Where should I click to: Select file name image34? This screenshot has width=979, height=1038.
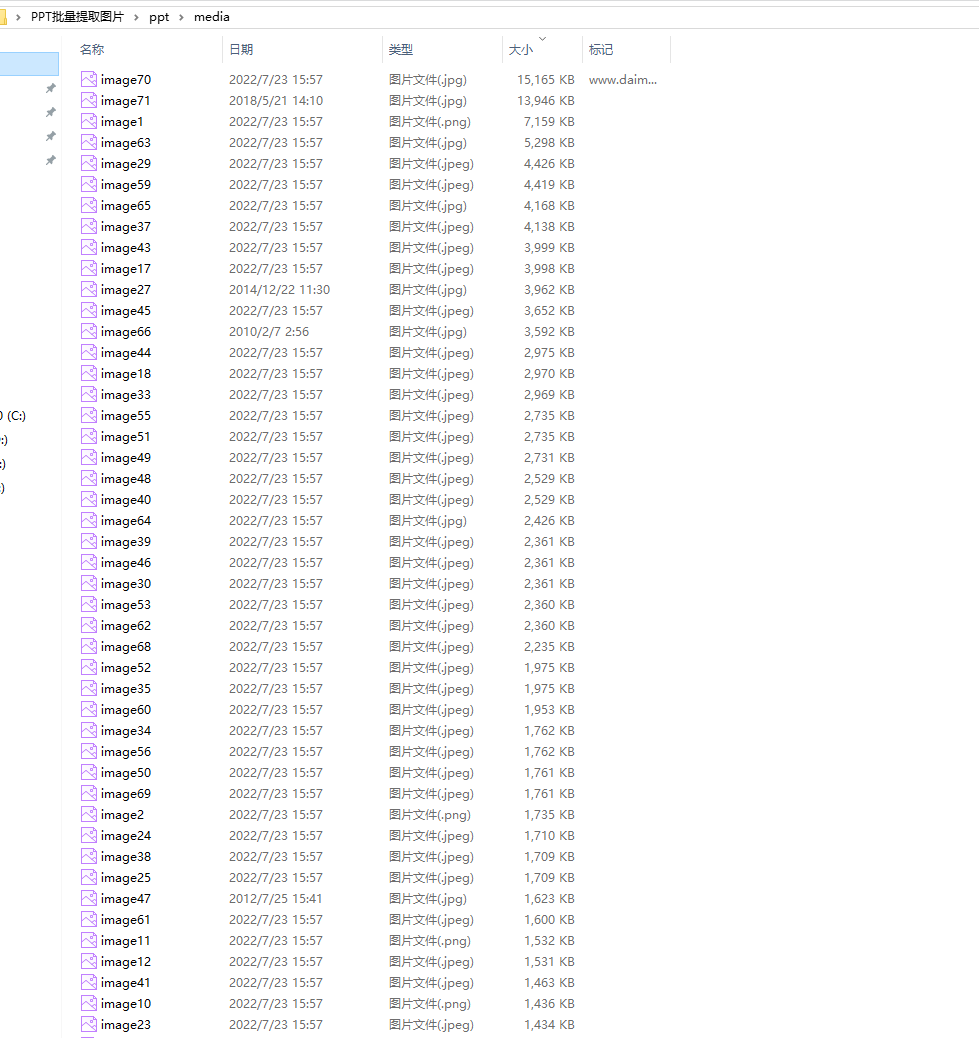(126, 731)
